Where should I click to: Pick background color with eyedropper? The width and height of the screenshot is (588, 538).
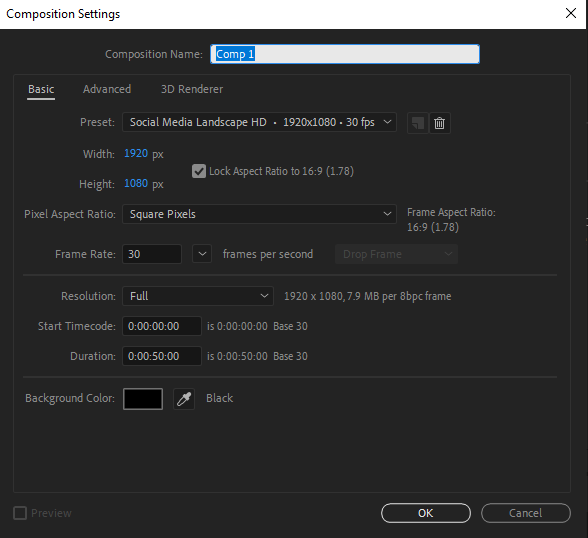click(x=184, y=399)
